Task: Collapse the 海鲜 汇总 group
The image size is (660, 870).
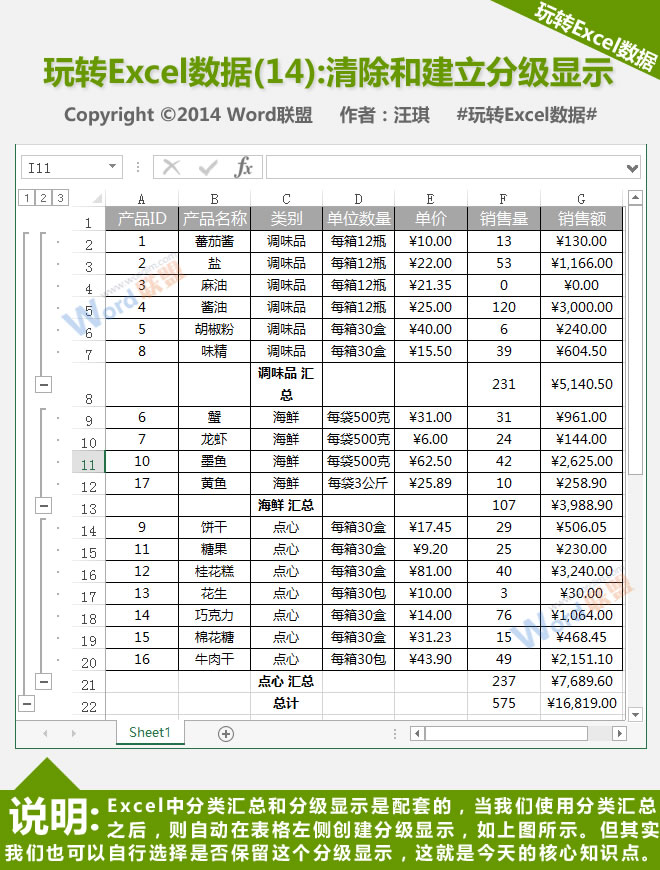Action: [x=43, y=505]
